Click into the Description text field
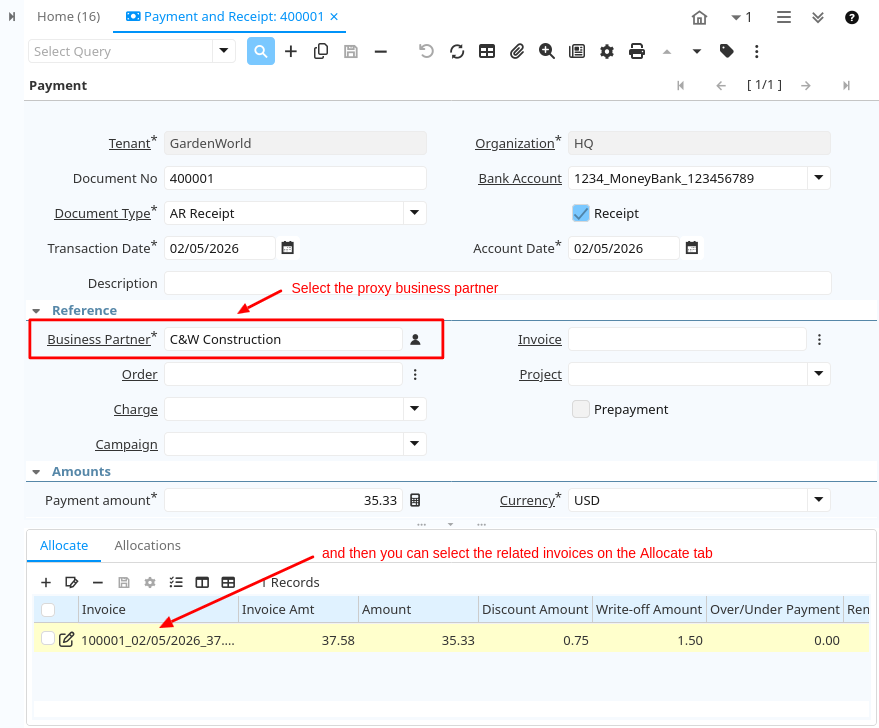 [497, 283]
